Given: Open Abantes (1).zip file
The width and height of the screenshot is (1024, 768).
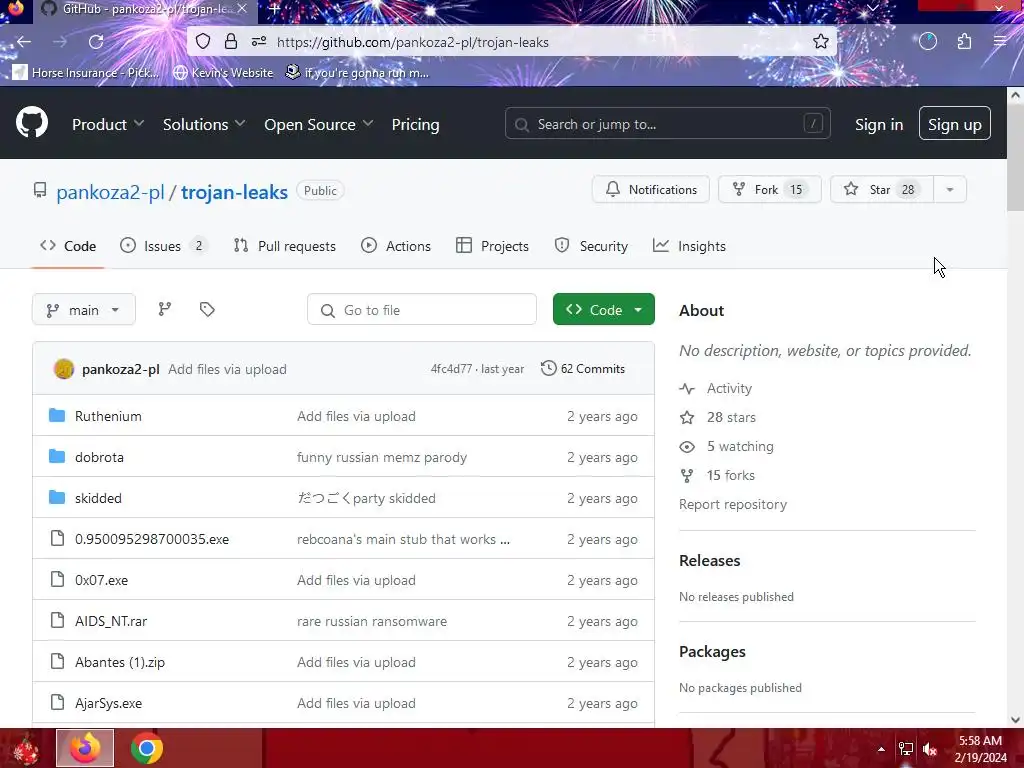Looking at the screenshot, I should [120, 662].
